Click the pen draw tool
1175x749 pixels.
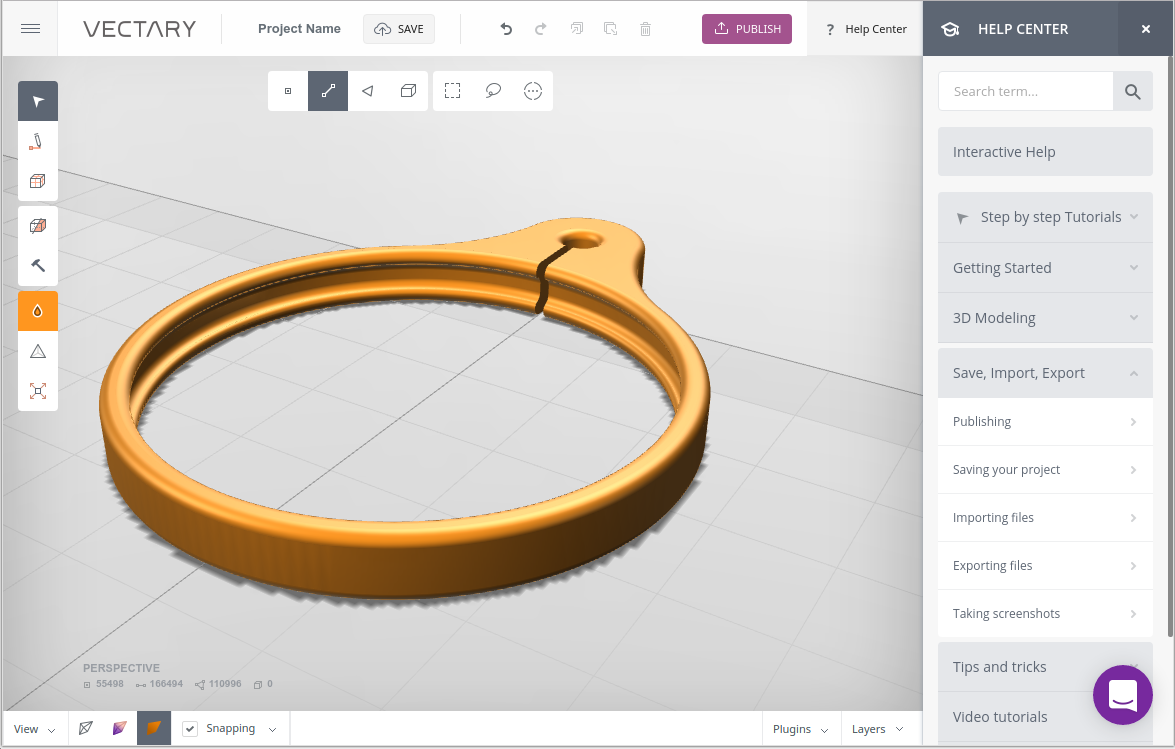tap(38, 142)
